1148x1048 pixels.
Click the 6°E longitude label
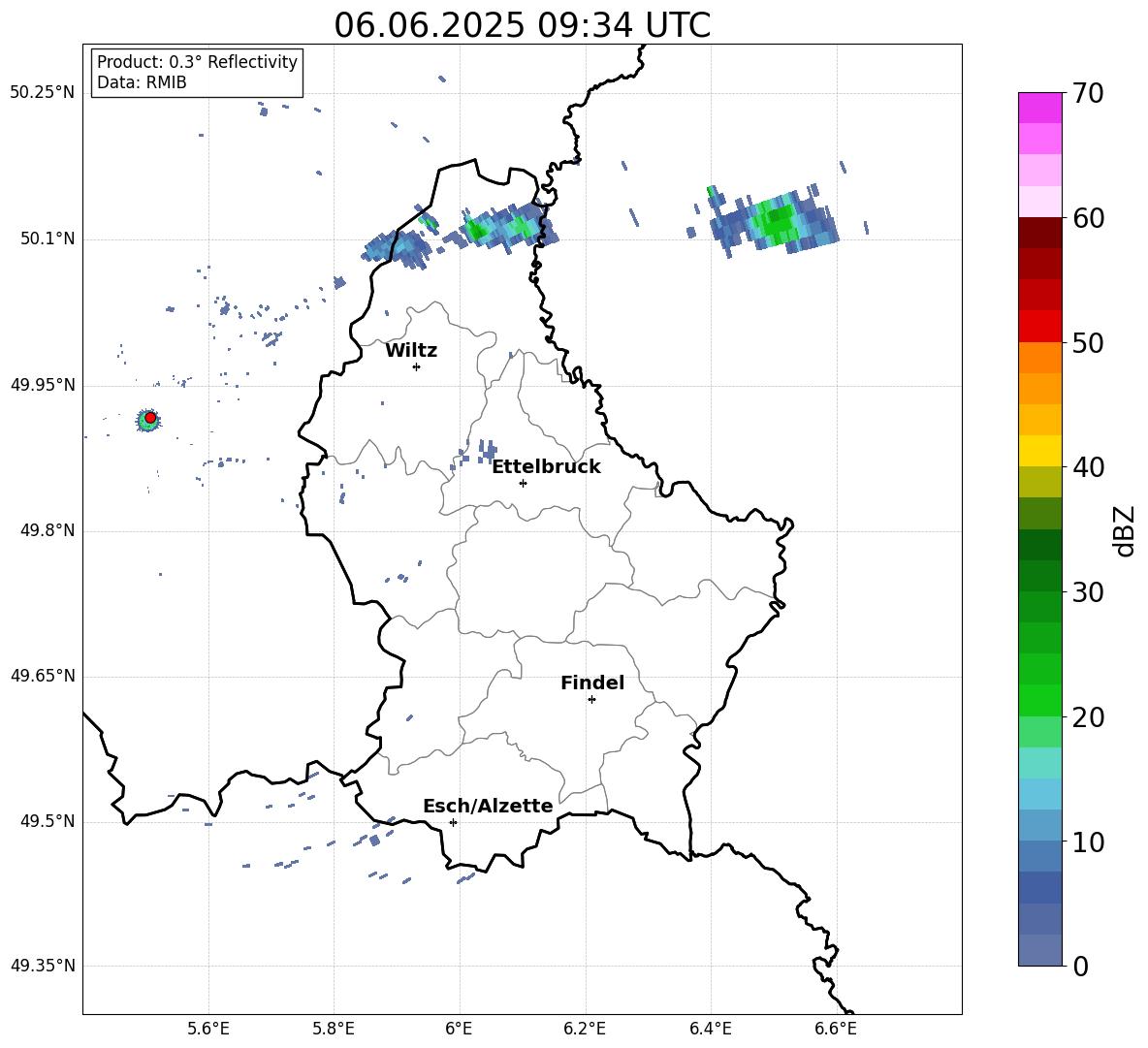[459, 1029]
